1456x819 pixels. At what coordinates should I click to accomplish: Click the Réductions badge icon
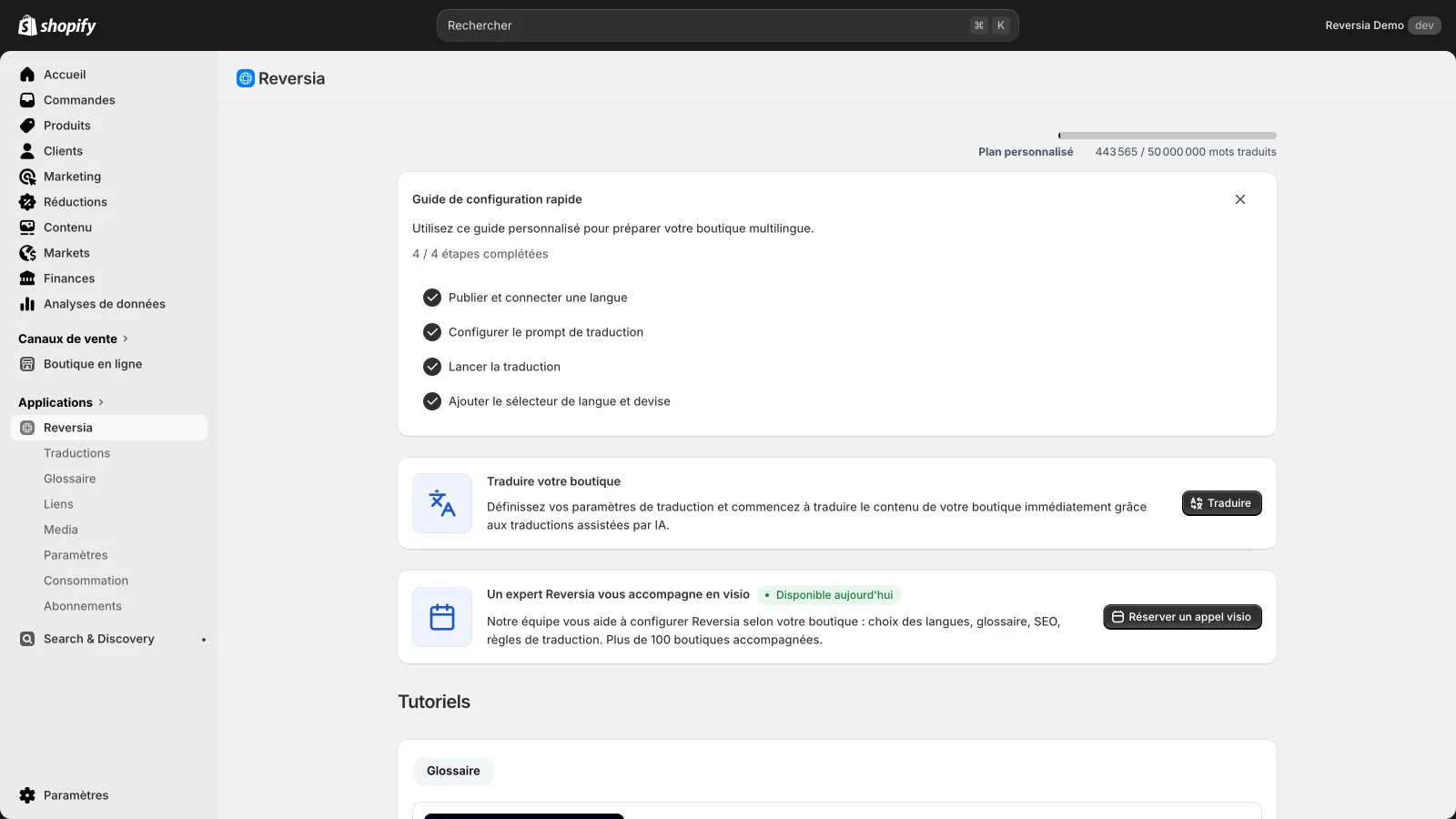point(27,202)
